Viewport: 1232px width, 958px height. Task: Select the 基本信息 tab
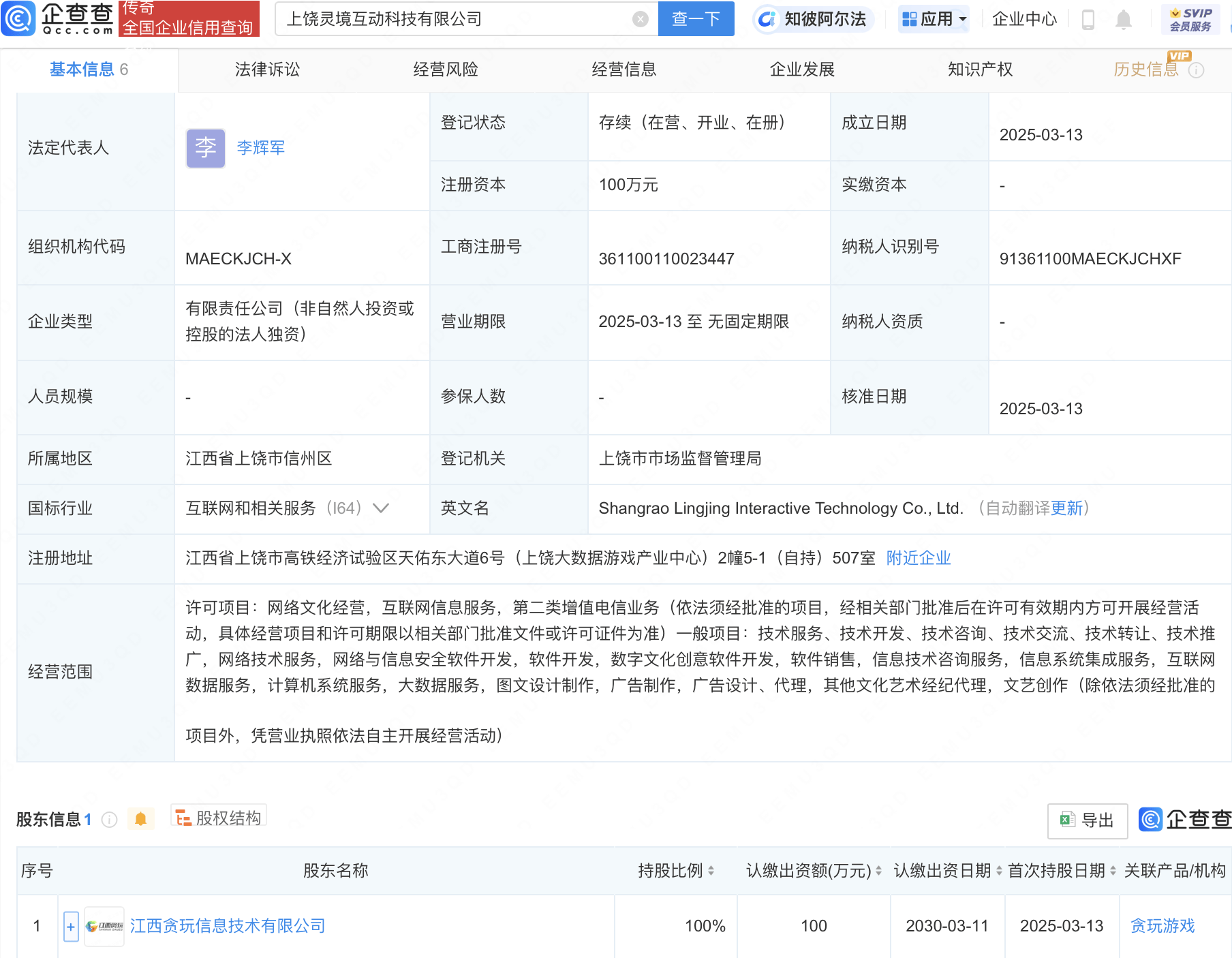coord(89,69)
